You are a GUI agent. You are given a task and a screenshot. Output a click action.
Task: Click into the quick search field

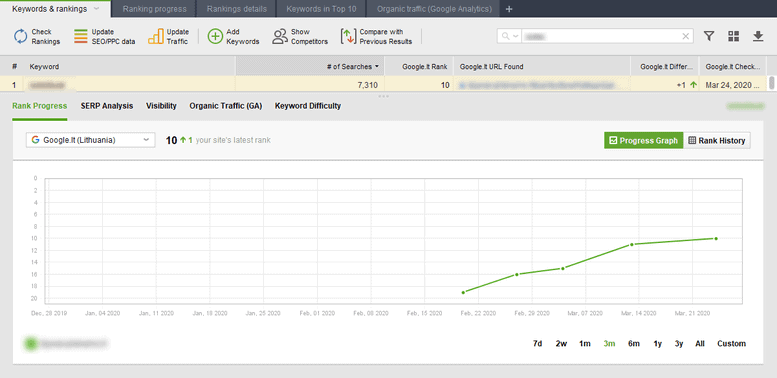pyautogui.click(x=601, y=36)
